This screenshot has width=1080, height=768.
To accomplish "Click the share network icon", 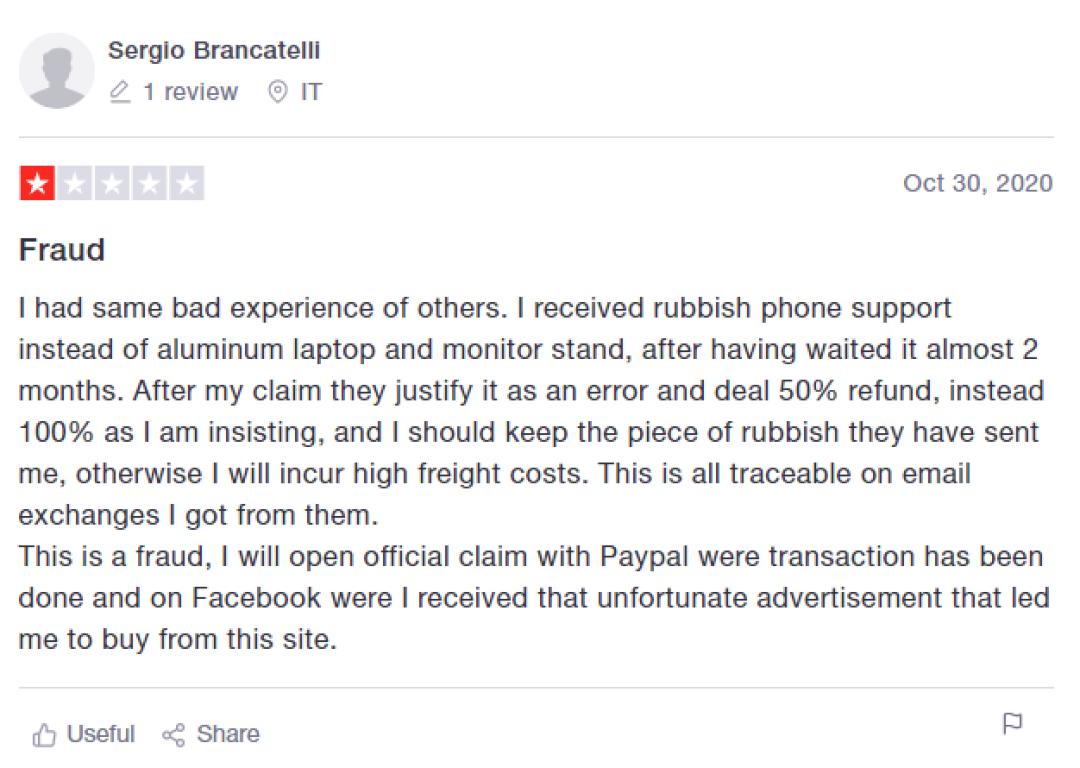I will point(173,735).
